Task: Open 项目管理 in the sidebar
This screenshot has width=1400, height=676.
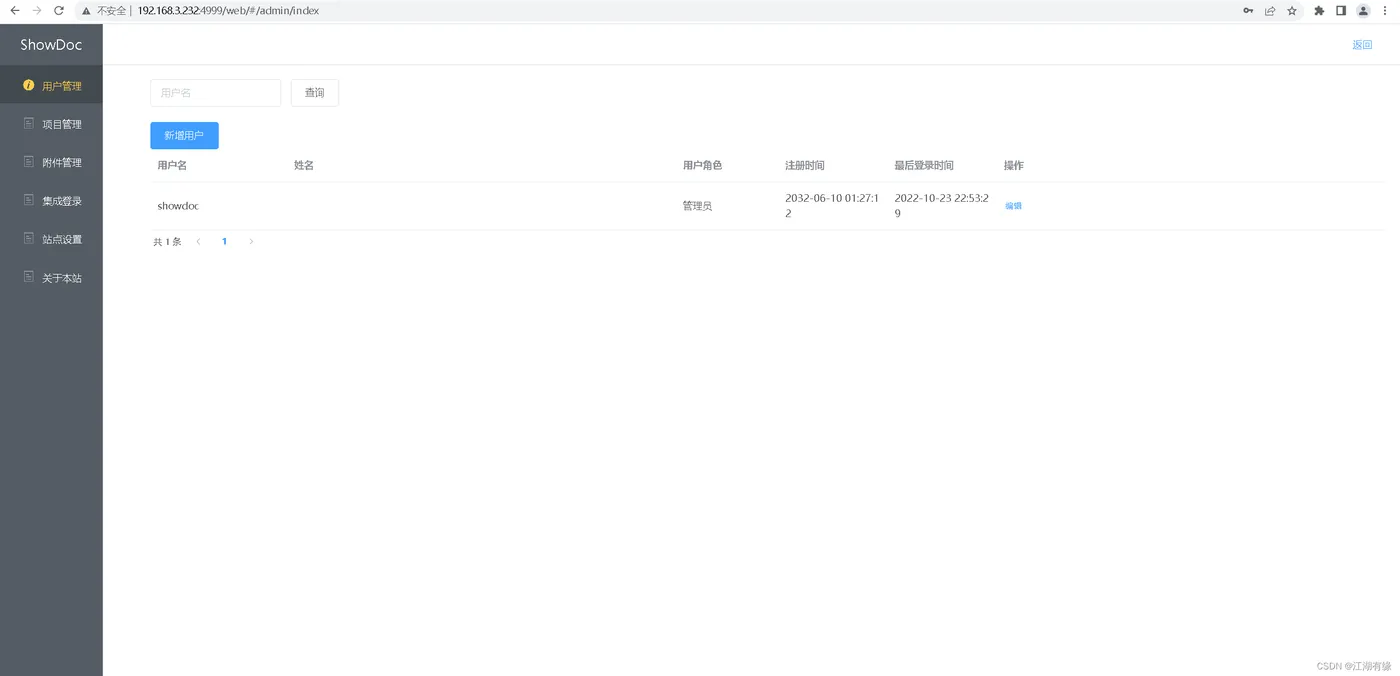Action: pos(51,124)
